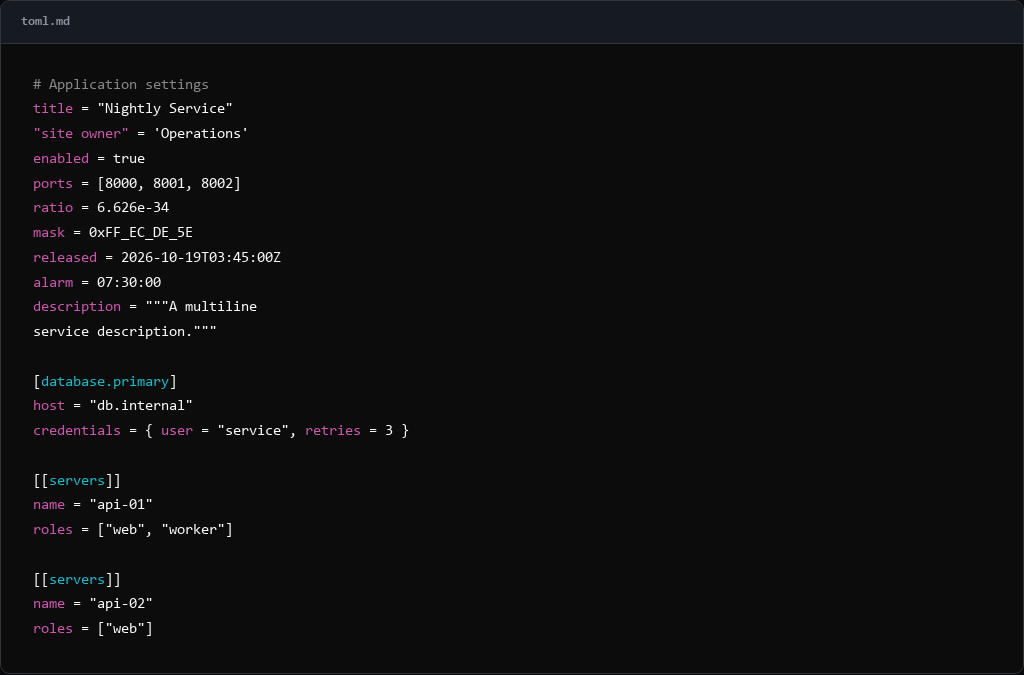Image resolution: width=1024 pixels, height=675 pixels.
Task: Click the 'released' key
Action: coord(65,257)
